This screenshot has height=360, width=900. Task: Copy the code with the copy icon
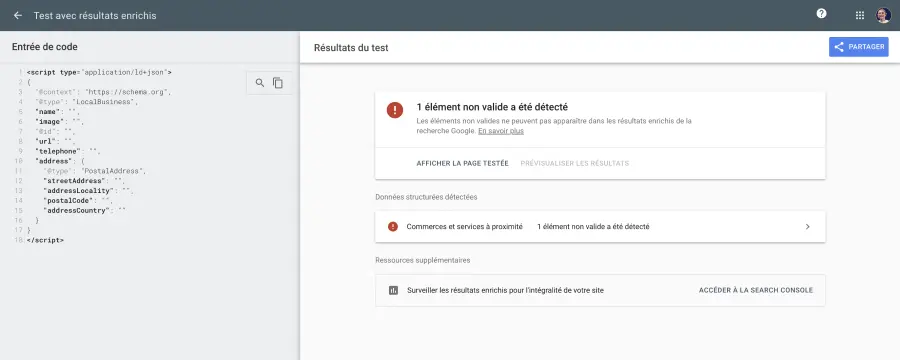[x=278, y=83]
